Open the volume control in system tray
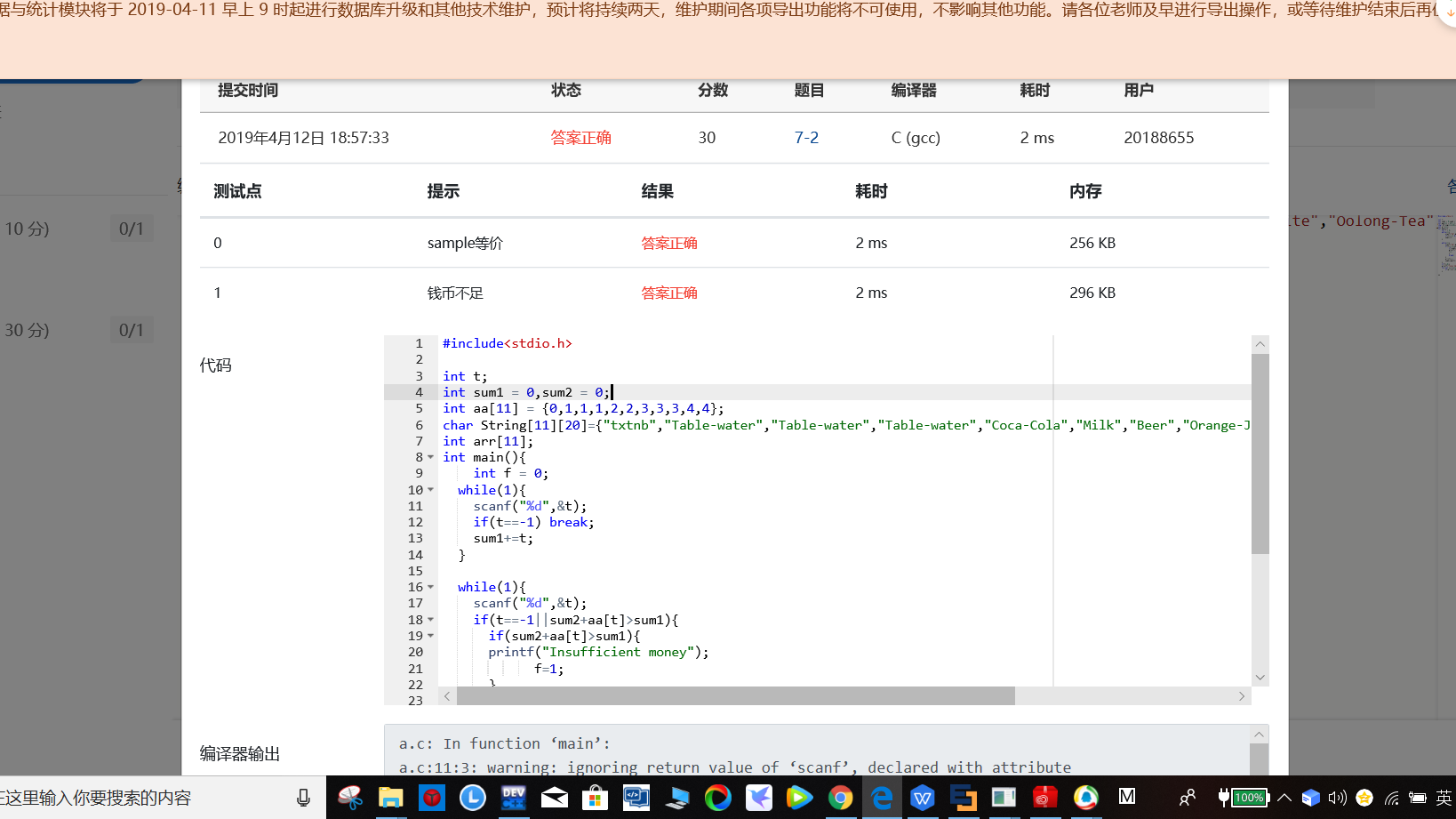This screenshot has height=819, width=1456. (1337, 798)
